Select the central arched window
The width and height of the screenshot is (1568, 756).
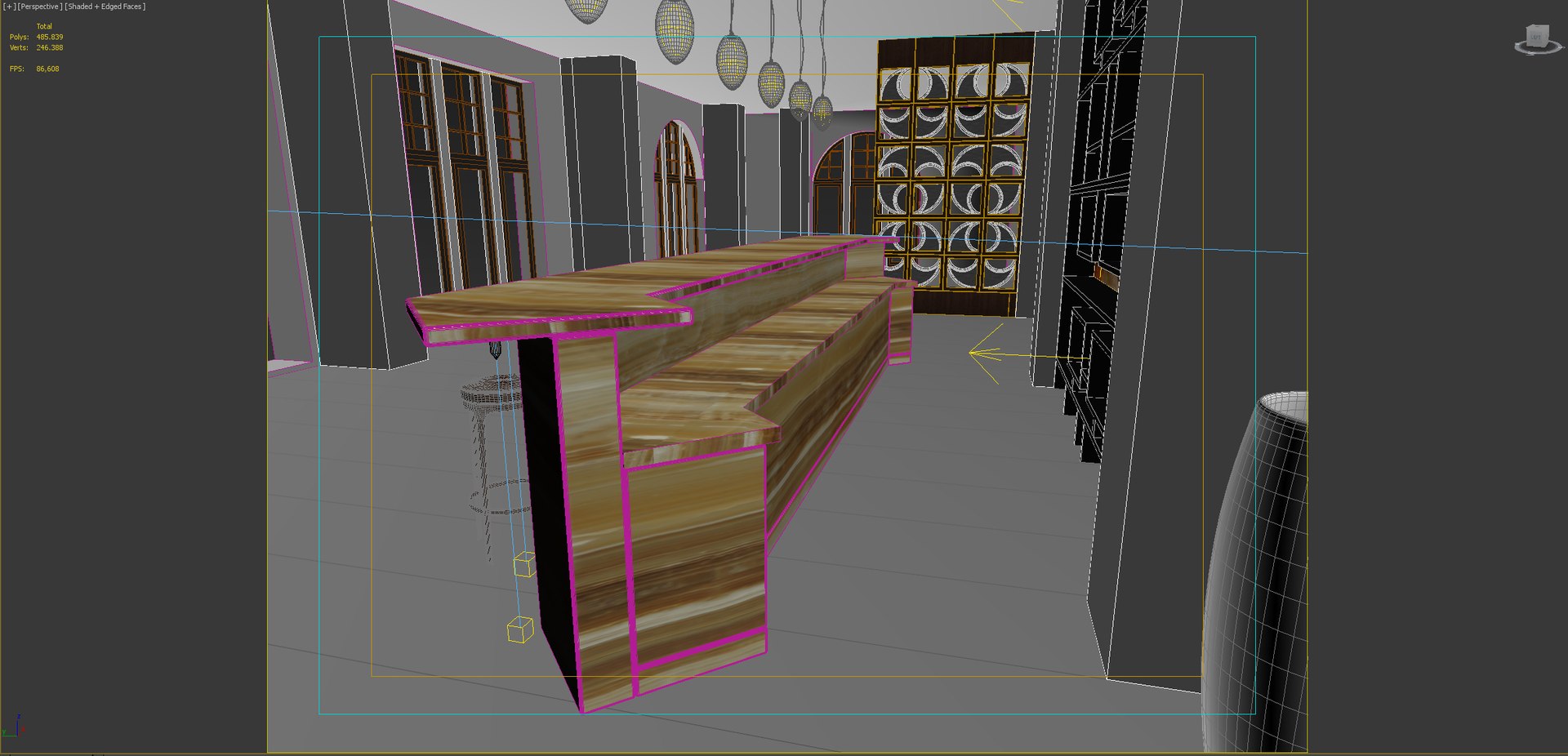coord(677,189)
